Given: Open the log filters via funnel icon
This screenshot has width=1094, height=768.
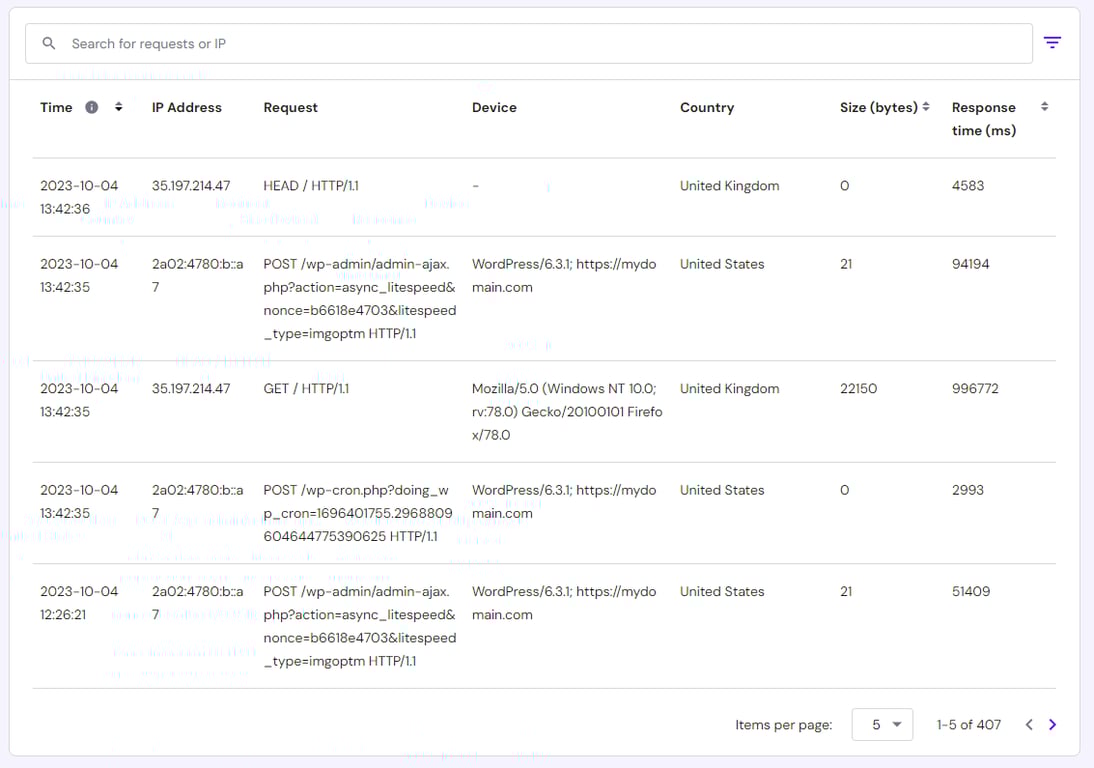Looking at the screenshot, I should point(1052,42).
